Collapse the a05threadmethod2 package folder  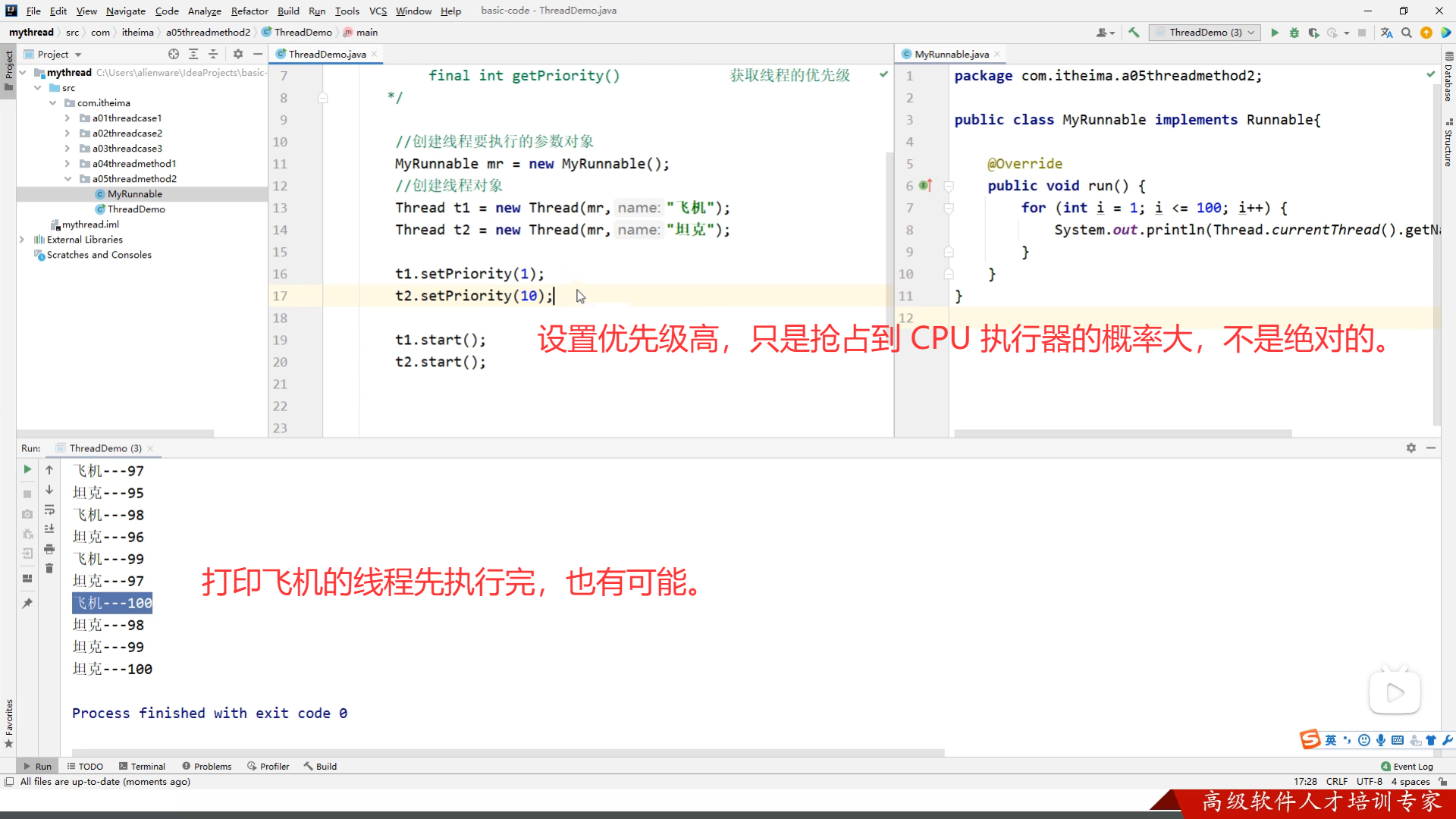pos(67,179)
